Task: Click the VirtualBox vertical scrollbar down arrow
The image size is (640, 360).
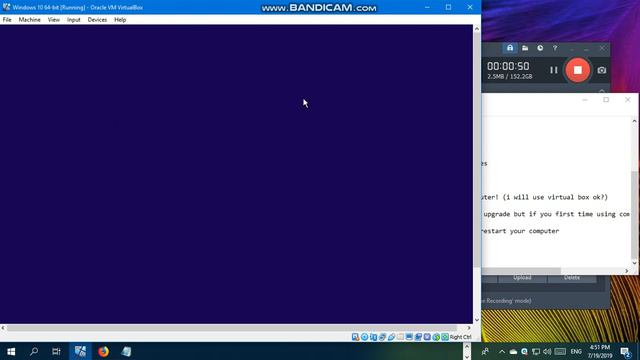Action: (476, 320)
